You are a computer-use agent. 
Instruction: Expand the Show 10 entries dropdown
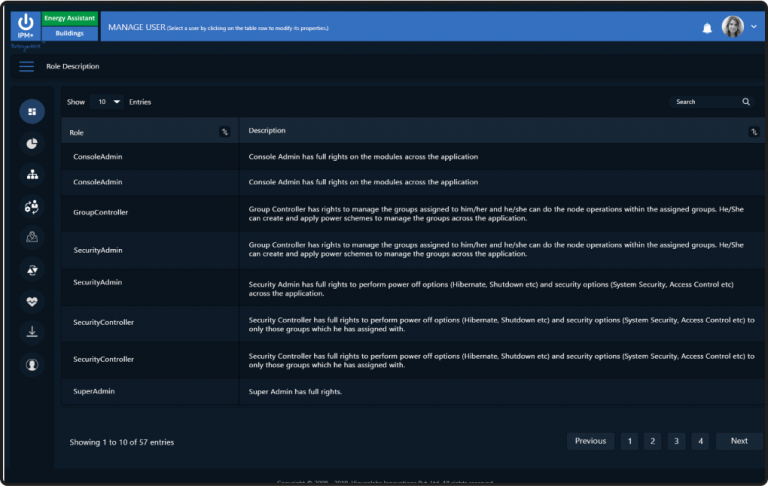tap(107, 102)
